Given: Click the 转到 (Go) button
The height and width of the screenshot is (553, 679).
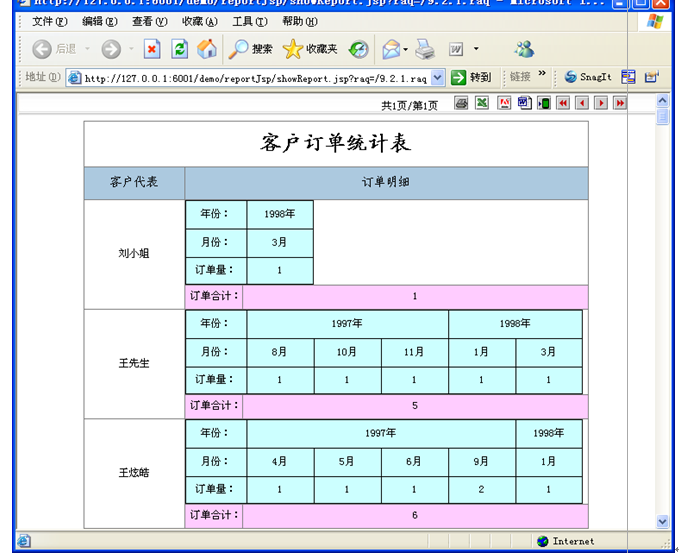Looking at the screenshot, I should coord(471,78).
